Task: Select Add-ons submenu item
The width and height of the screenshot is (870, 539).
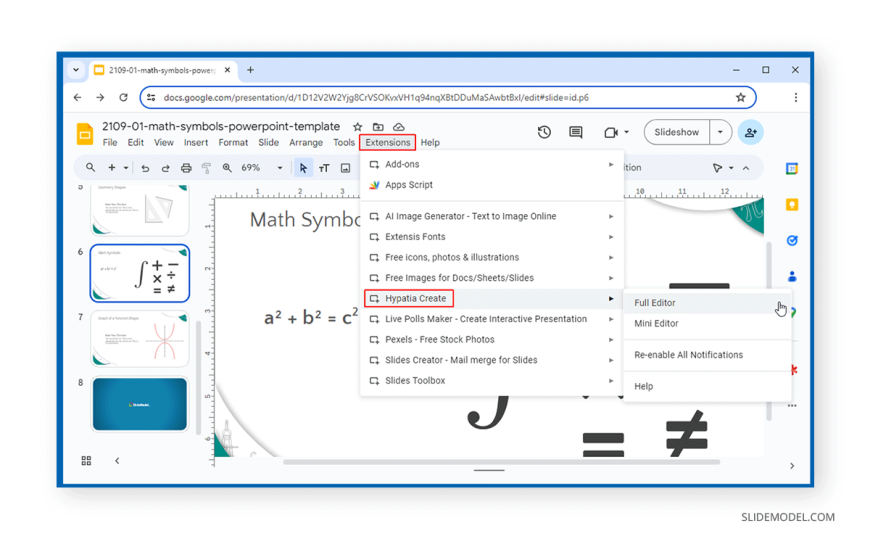Action: point(492,164)
